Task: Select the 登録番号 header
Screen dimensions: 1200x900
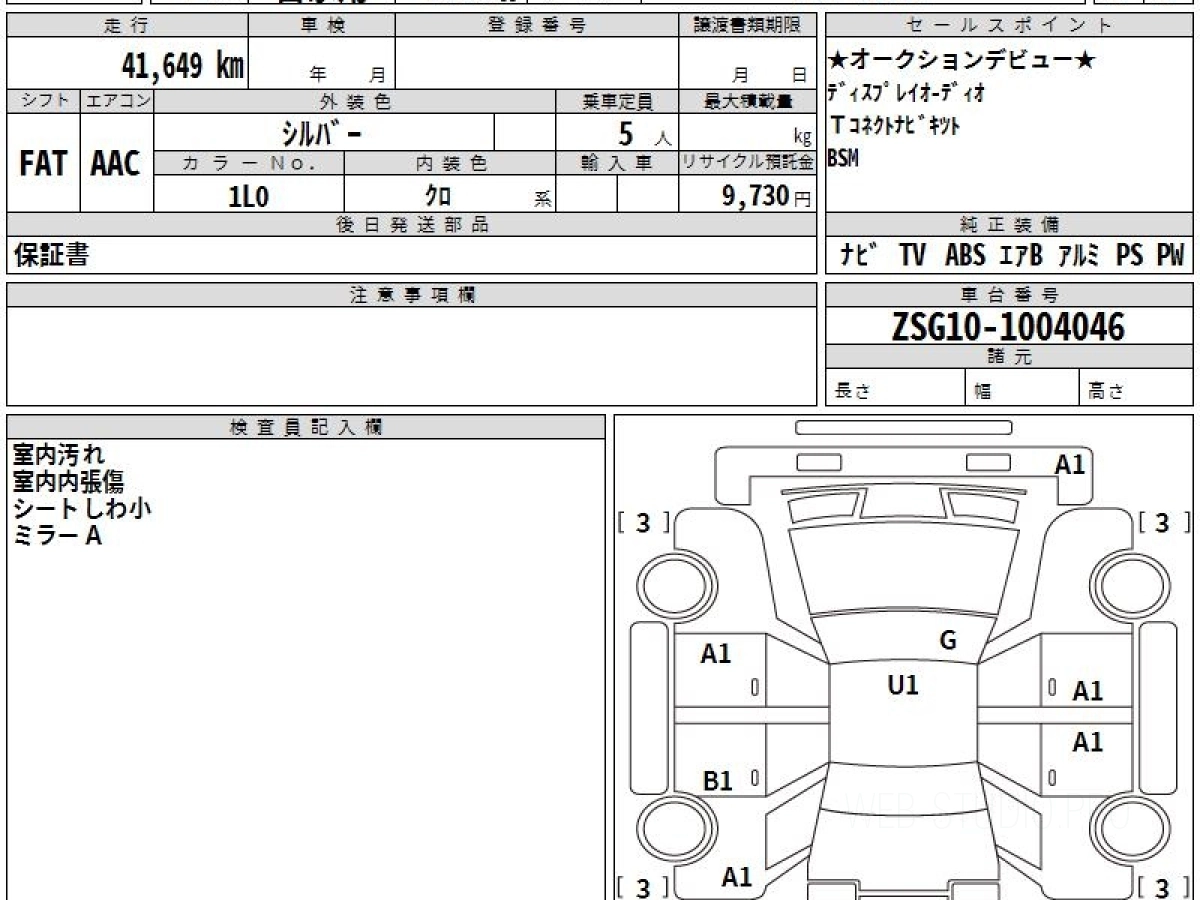Action: (536, 26)
